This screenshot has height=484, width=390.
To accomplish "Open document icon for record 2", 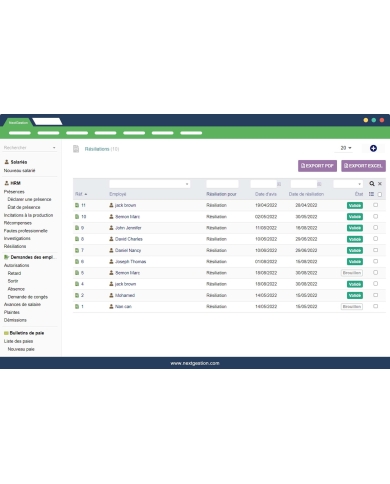I will click(x=77, y=295).
